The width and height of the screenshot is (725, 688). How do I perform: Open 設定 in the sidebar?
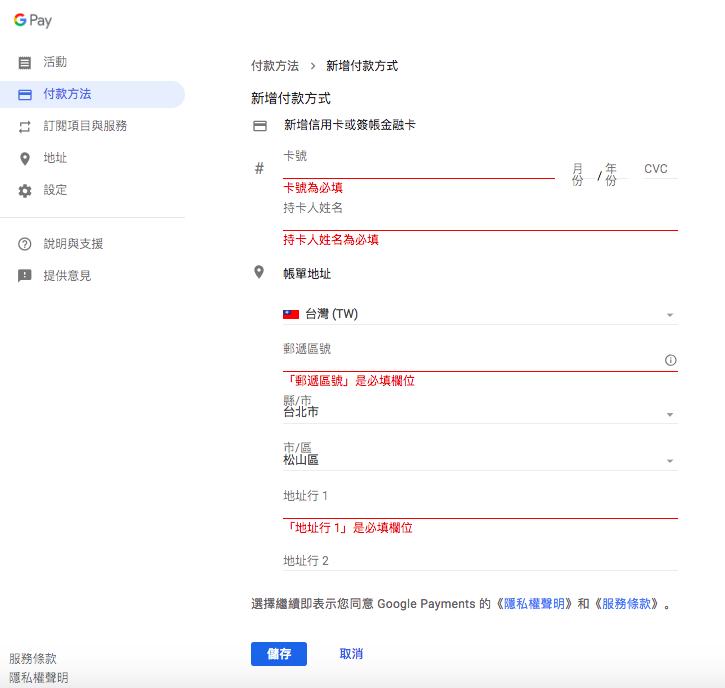pyautogui.click(x=92, y=190)
